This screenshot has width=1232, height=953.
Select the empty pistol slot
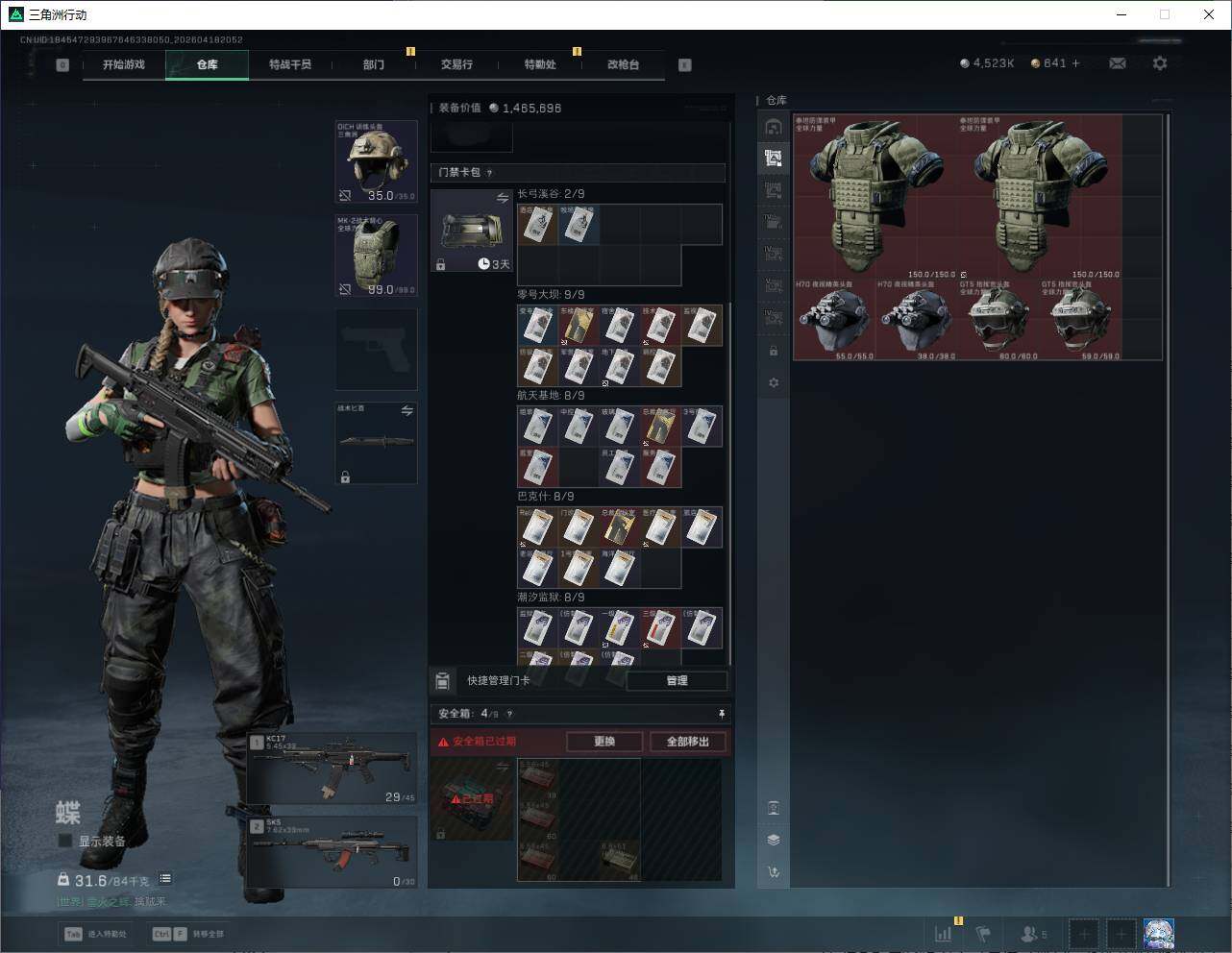click(x=376, y=350)
